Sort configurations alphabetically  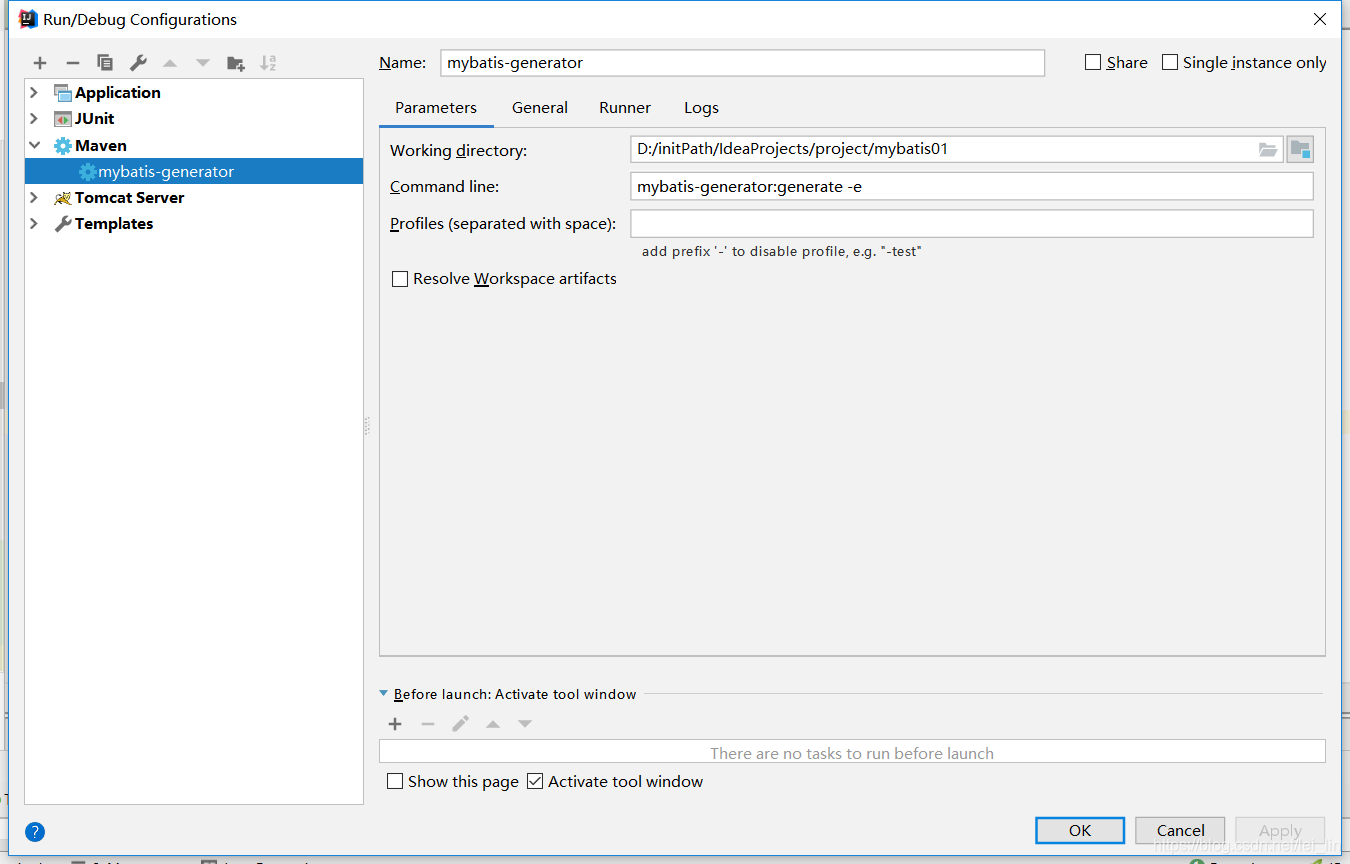tap(268, 63)
